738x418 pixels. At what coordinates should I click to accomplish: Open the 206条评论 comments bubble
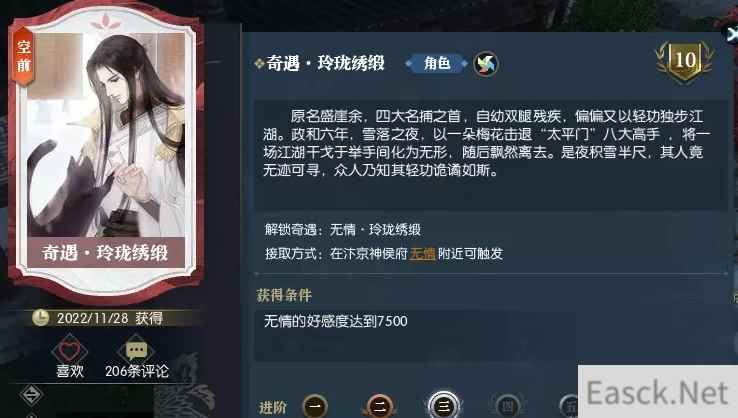point(136,350)
